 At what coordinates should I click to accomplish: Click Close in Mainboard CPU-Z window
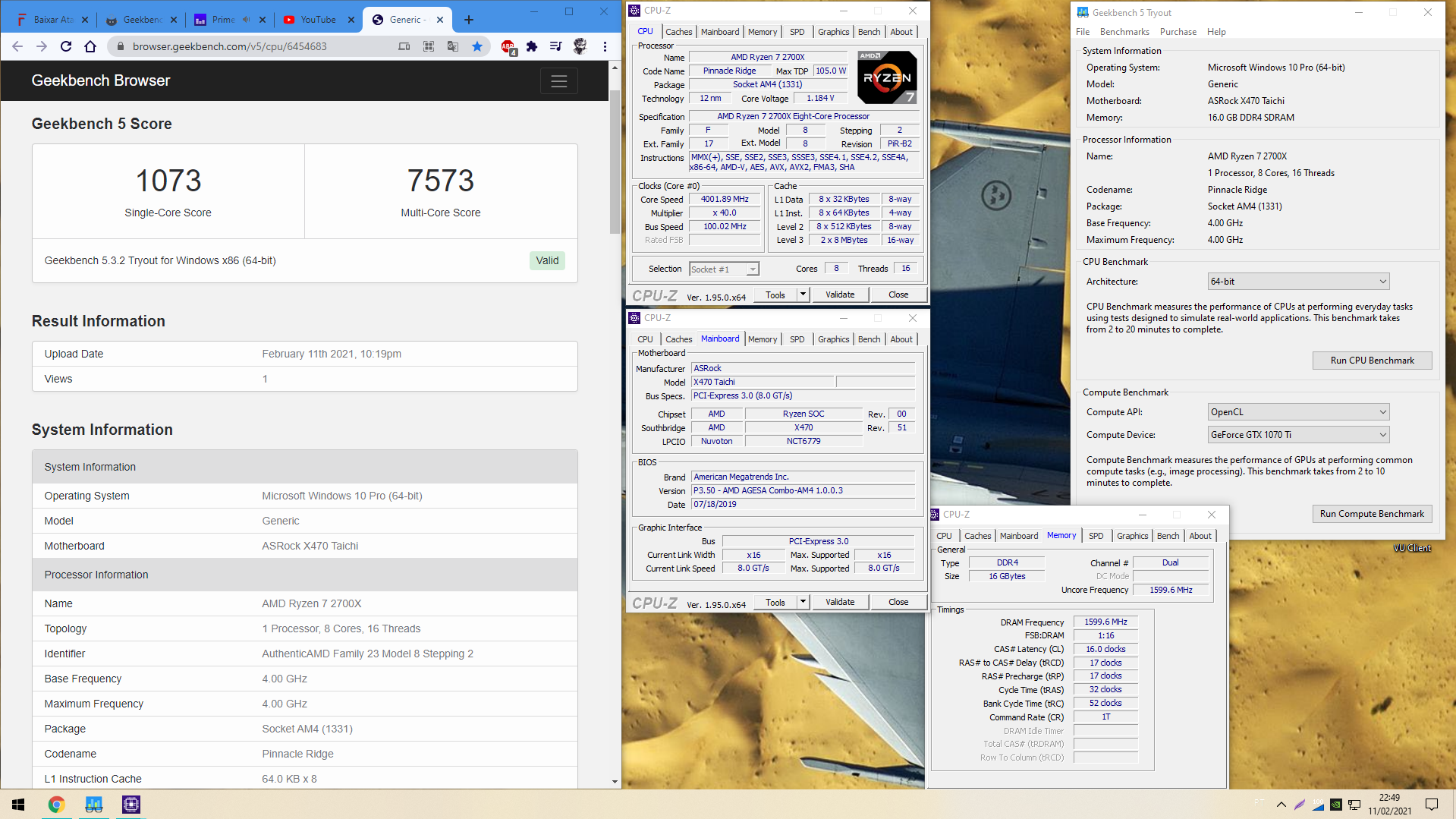[x=898, y=602]
